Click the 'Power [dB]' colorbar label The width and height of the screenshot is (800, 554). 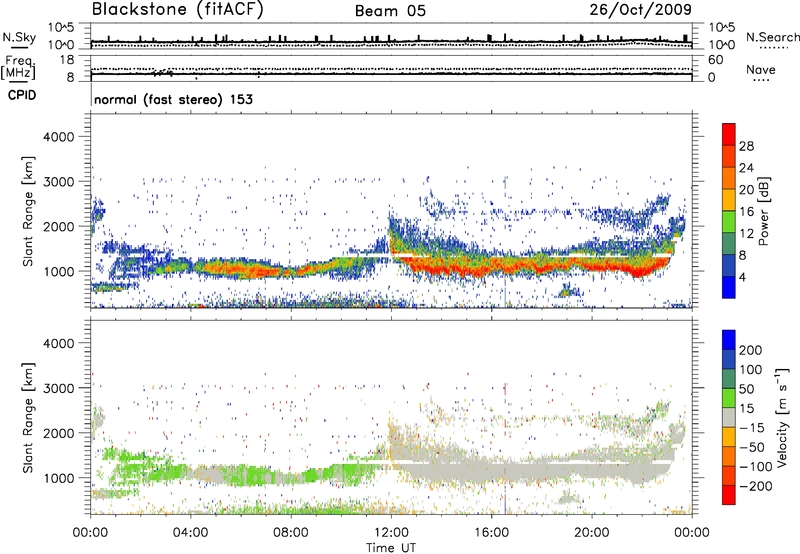(763, 211)
